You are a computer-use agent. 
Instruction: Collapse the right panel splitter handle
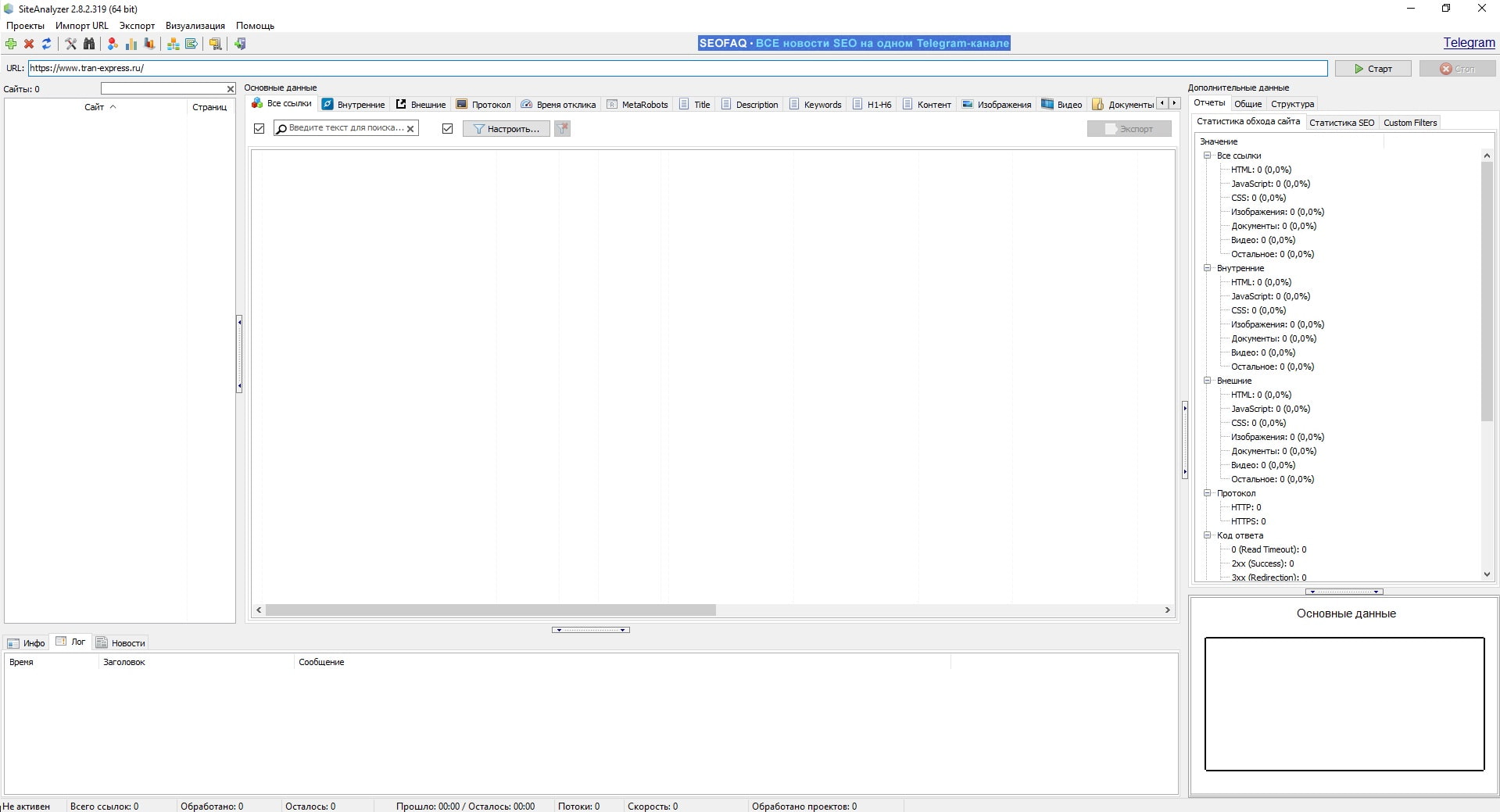point(1185,440)
